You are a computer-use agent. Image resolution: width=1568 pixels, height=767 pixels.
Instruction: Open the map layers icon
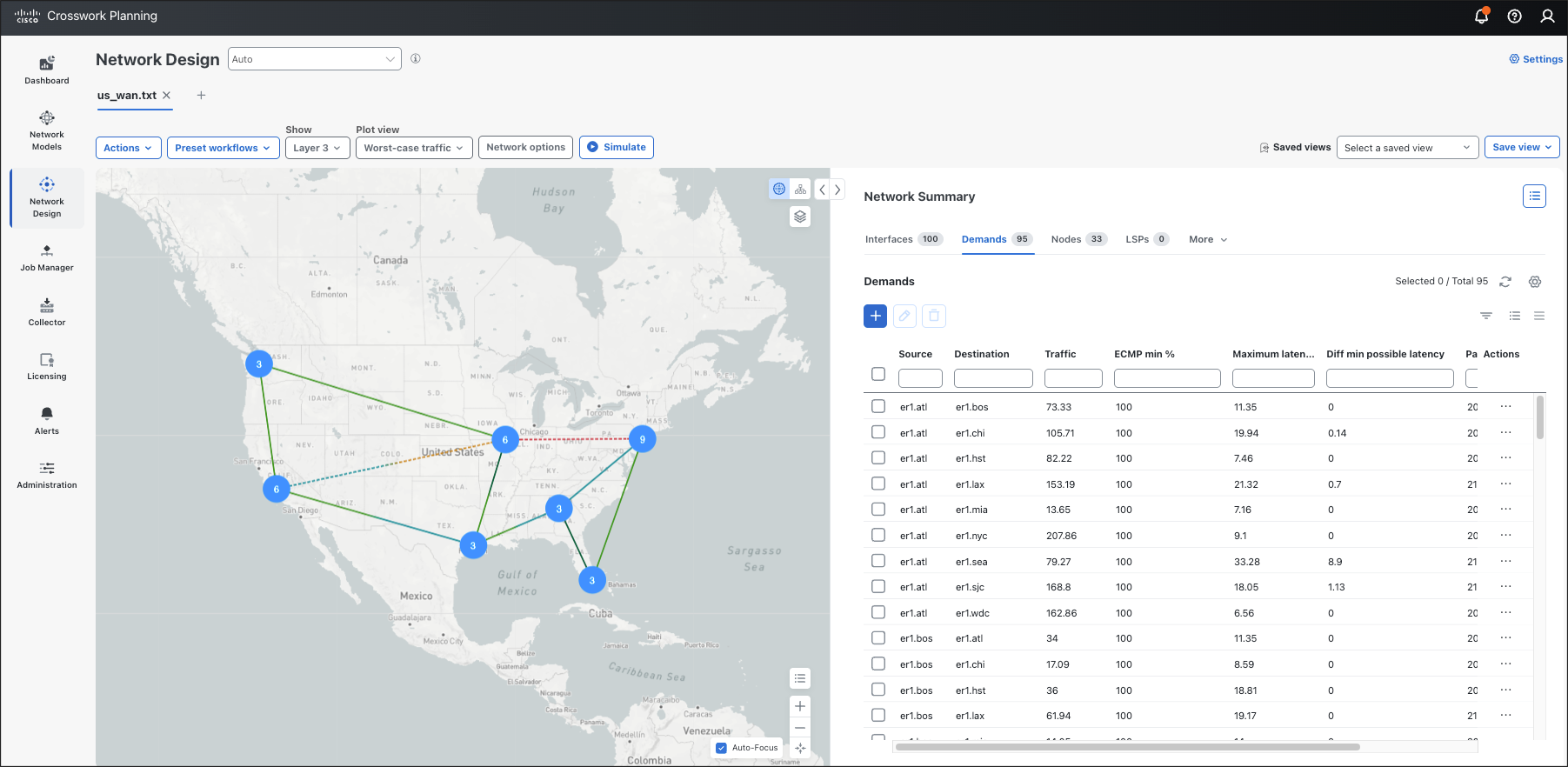click(800, 217)
